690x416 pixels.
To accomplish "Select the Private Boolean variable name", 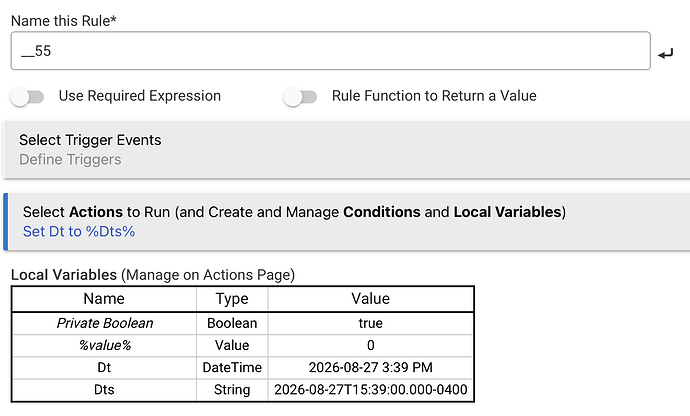I will pos(105,323).
